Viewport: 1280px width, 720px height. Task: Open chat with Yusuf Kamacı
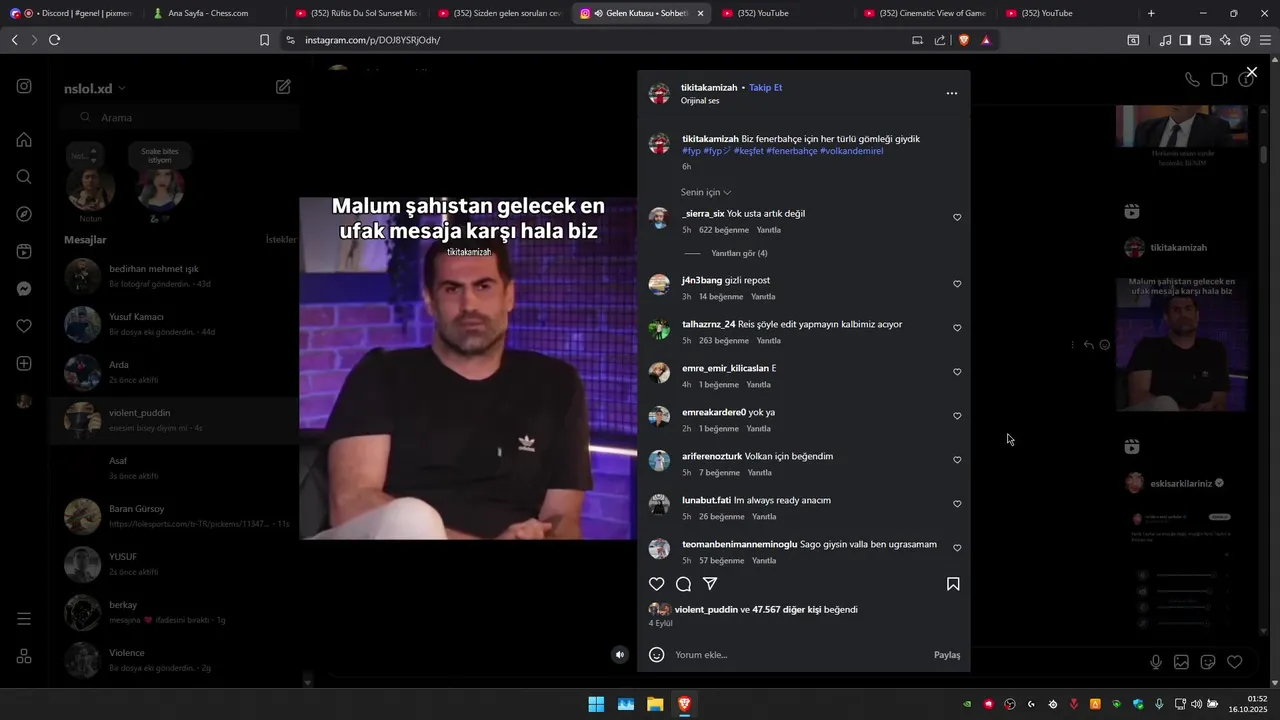coord(175,324)
